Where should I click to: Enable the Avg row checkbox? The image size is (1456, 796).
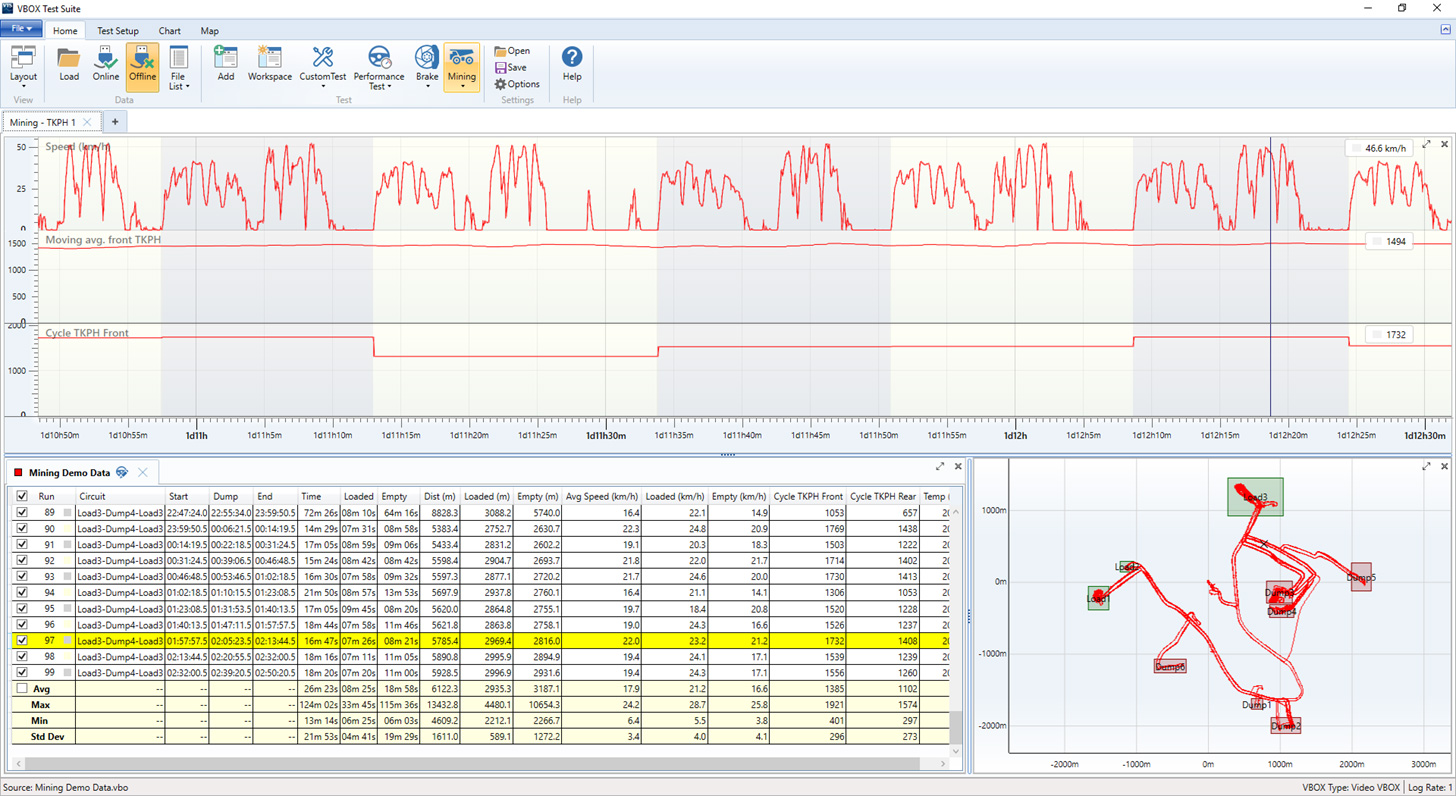[22, 688]
